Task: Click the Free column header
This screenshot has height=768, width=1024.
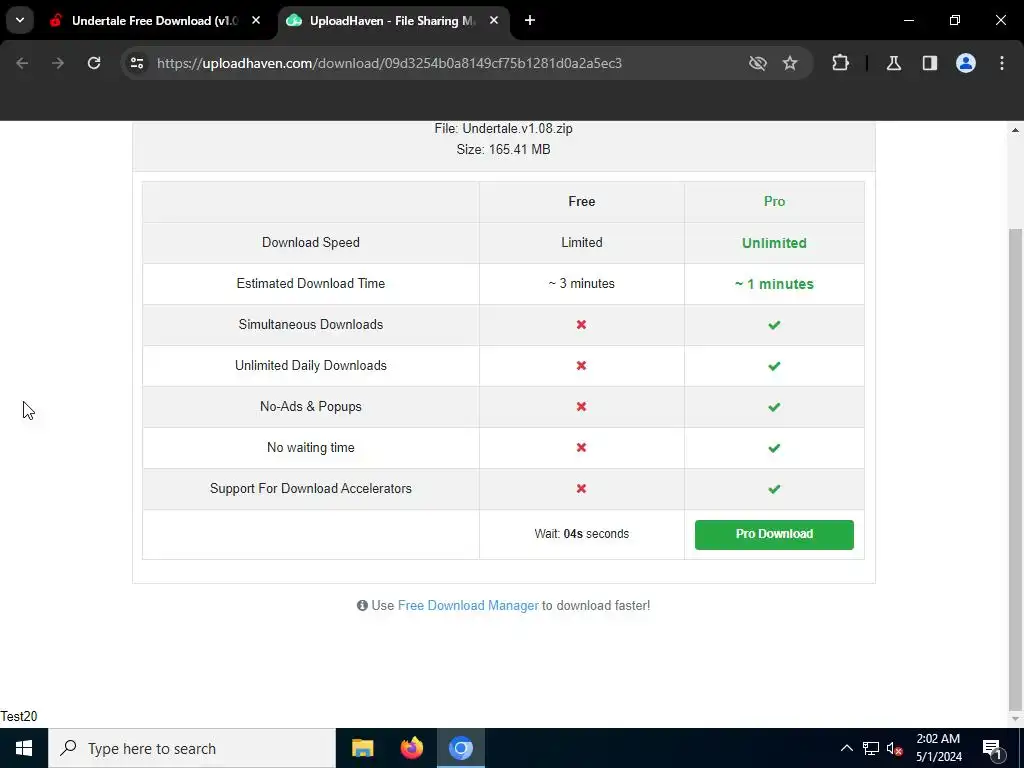Action: point(581,201)
